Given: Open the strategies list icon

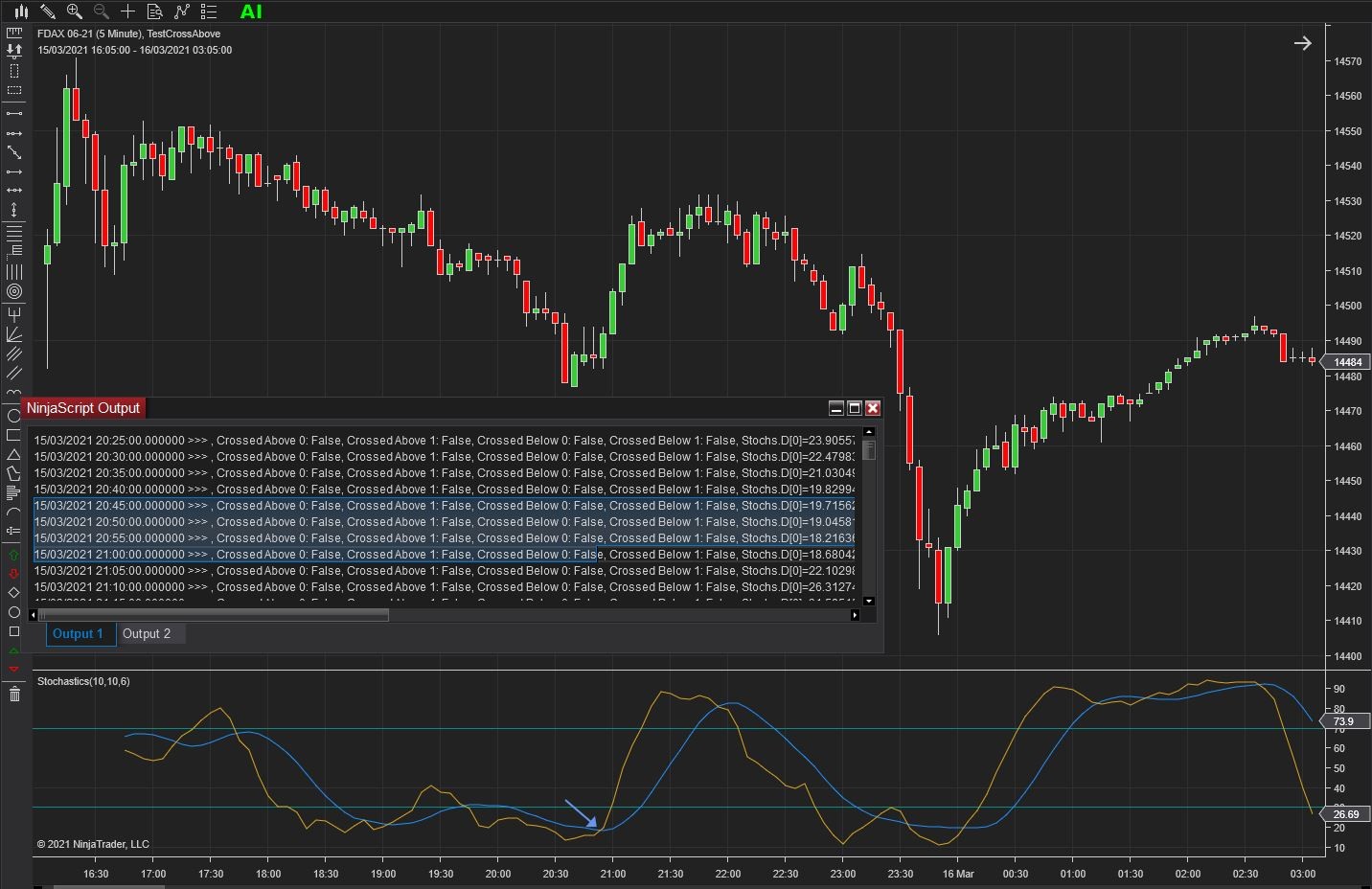Looking at the screenshot, I should [208, 11].
